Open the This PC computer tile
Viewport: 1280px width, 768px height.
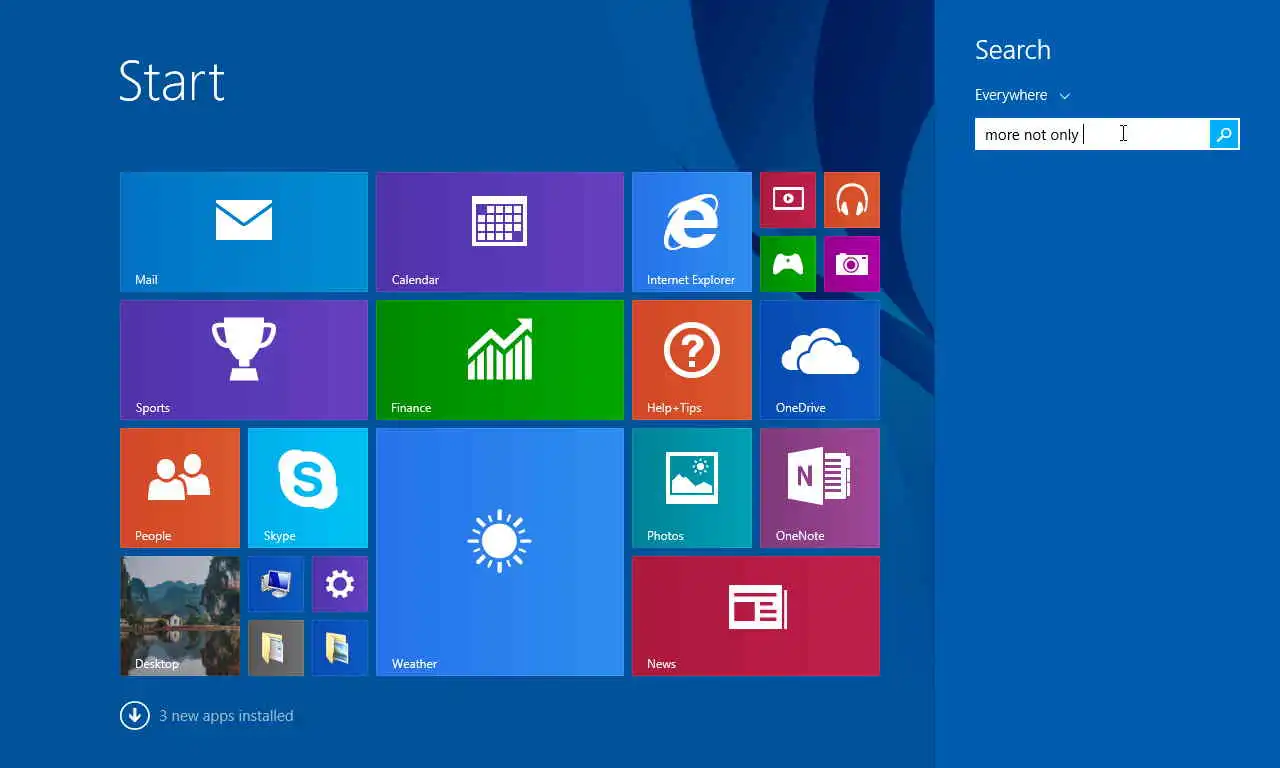[276, 584]
